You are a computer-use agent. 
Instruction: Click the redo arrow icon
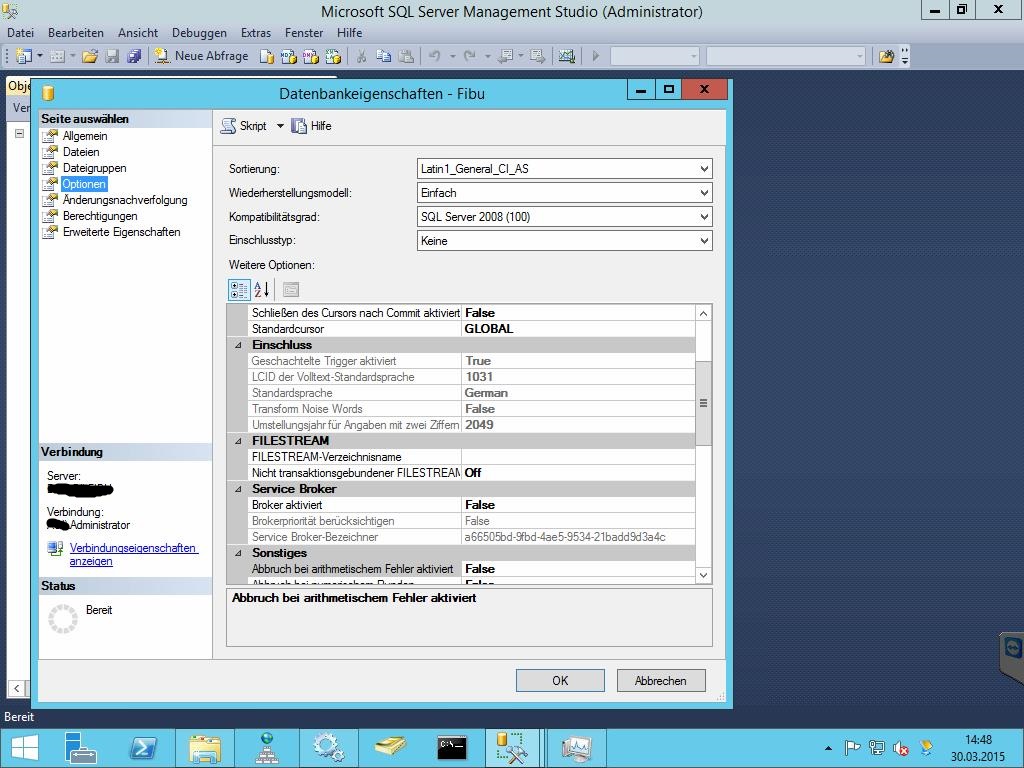[x=470, y=56]
